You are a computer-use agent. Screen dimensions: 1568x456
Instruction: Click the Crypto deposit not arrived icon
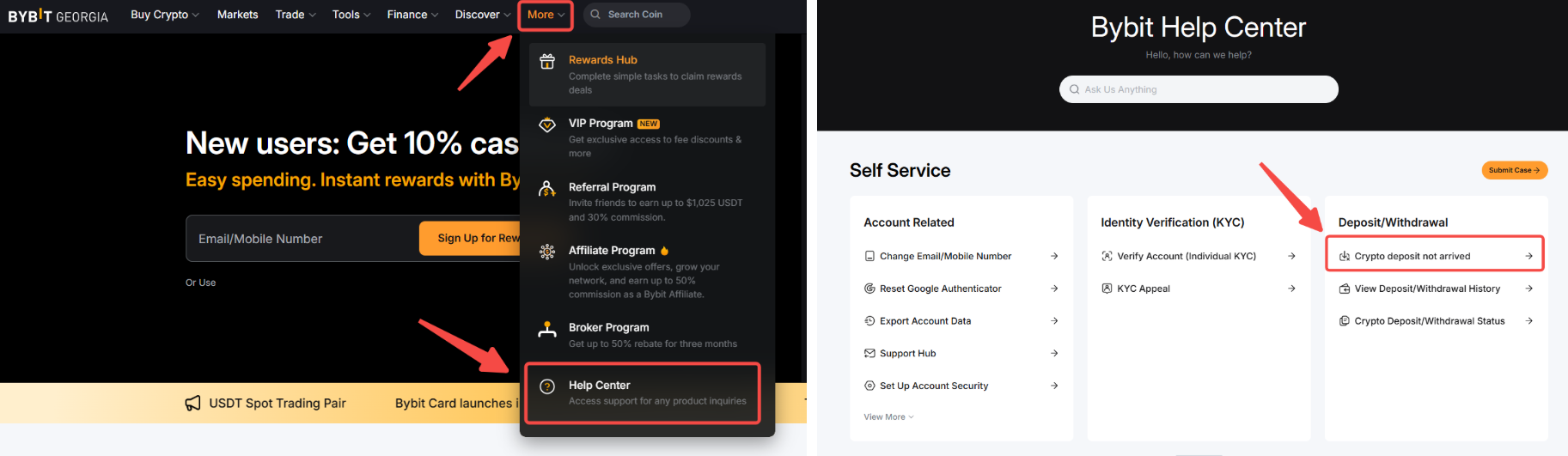[x=1345, y=256]
